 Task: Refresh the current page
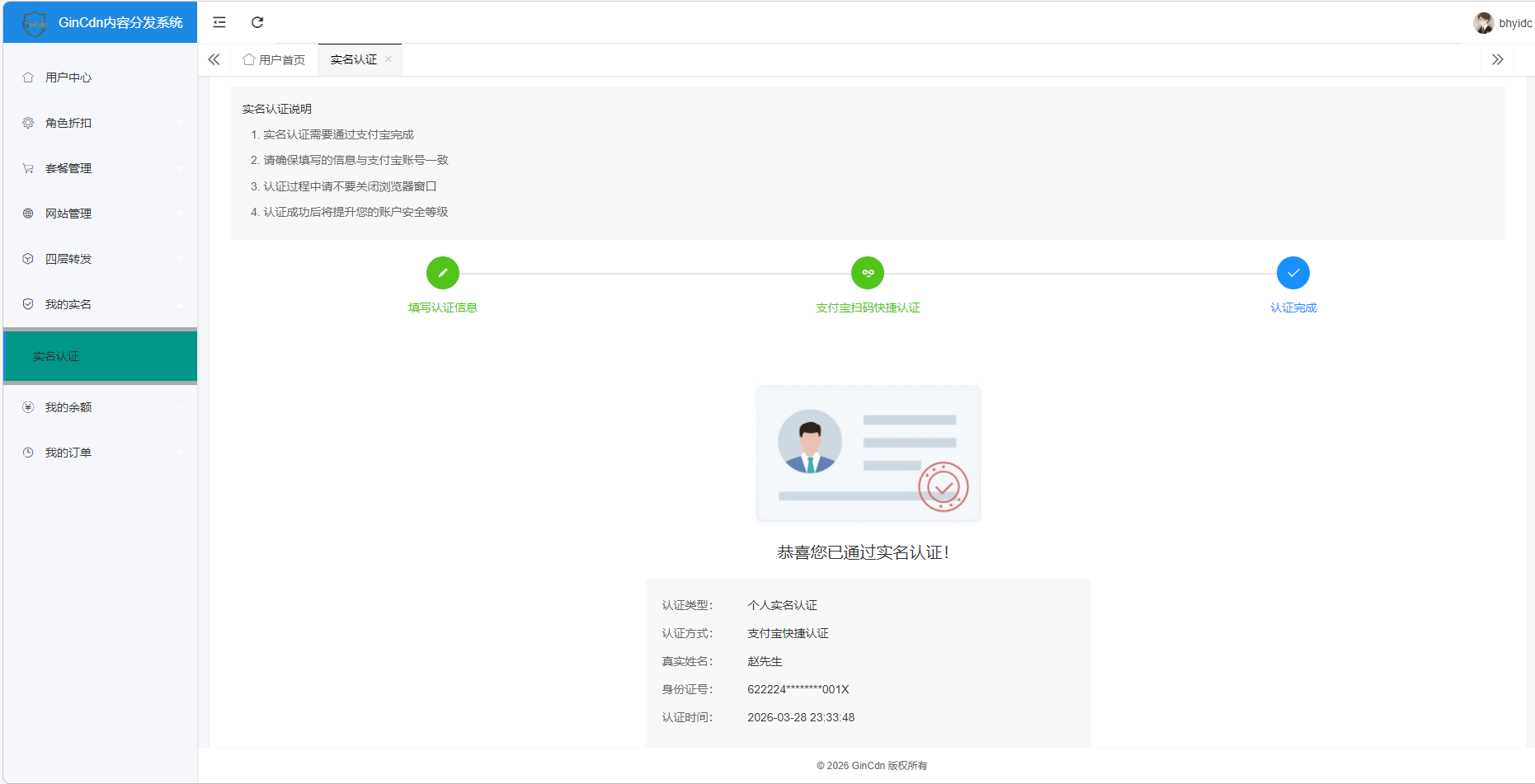257,22
